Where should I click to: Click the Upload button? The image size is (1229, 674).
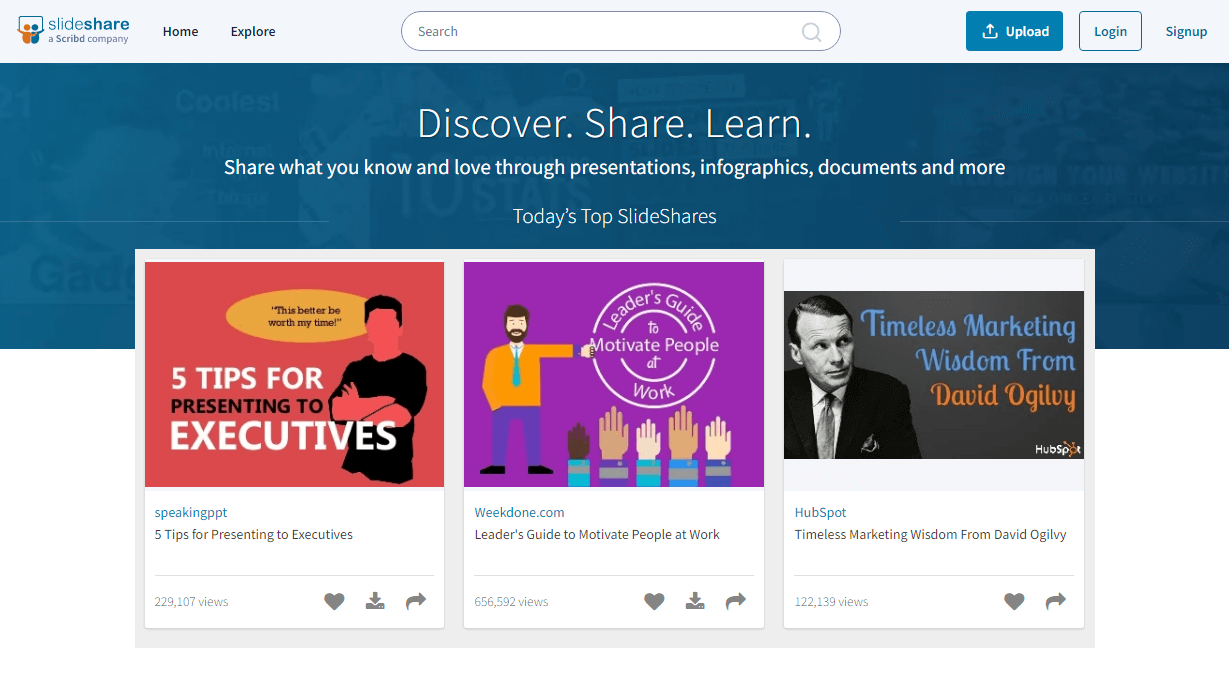[1014, 30]
